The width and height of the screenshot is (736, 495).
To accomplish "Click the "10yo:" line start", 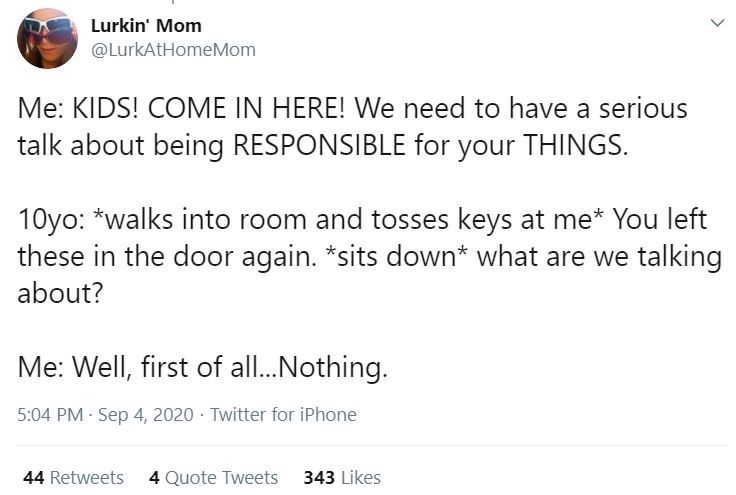I will [x=45, y=219].
